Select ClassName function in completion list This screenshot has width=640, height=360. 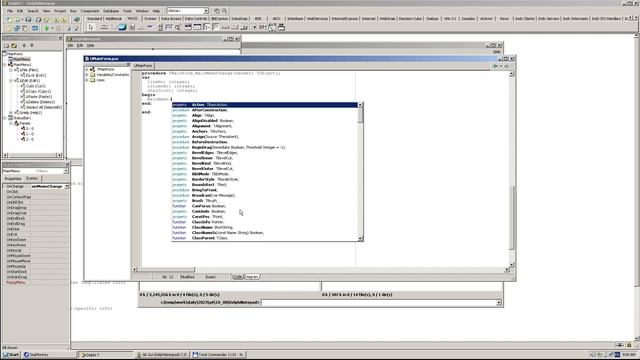click(264, 227)
